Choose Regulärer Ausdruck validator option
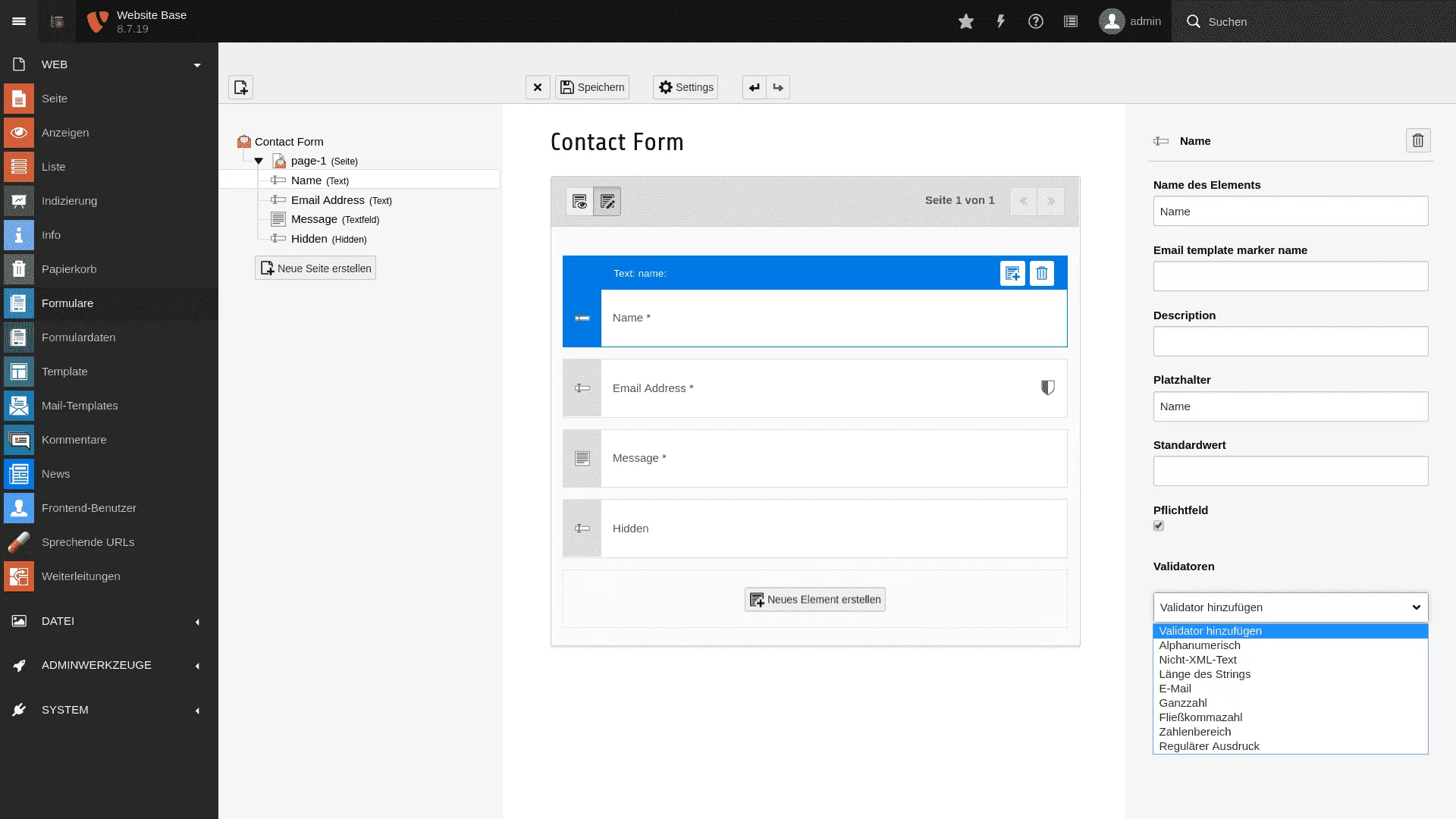The height and width of the screenshot is (819, 1456). [1209, 745]
